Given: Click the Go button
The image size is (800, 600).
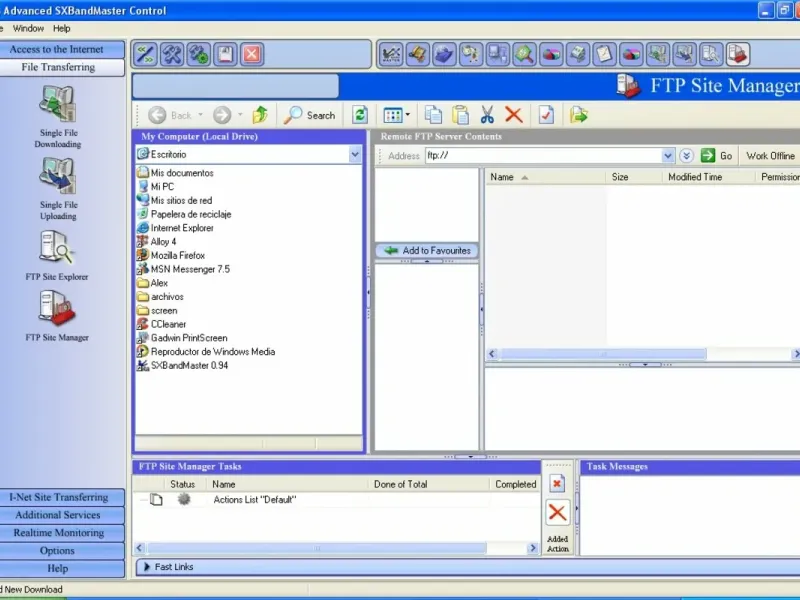Looking at the screenshot, I should (716, 156).
